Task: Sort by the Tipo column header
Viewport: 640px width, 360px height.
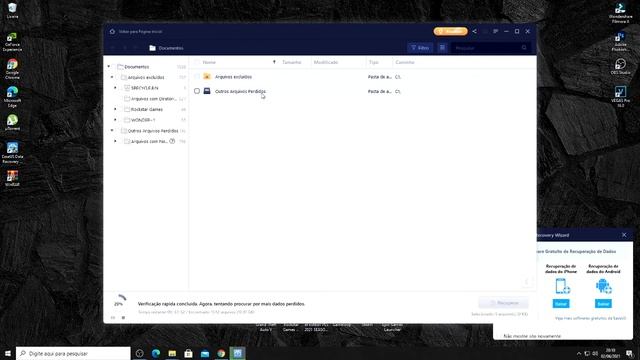Action: 373,62
